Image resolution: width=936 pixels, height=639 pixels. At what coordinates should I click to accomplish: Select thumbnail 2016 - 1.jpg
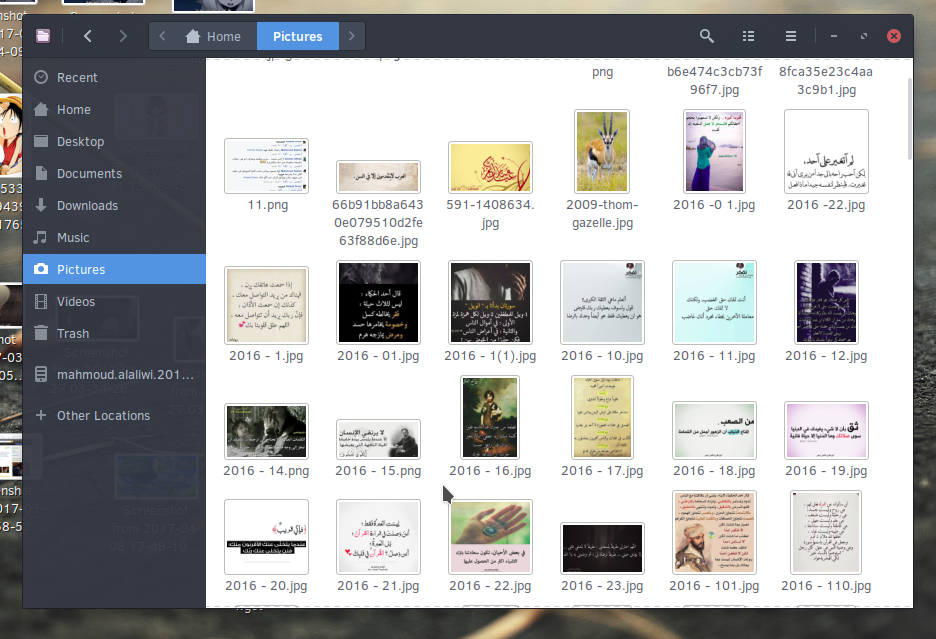266,305
